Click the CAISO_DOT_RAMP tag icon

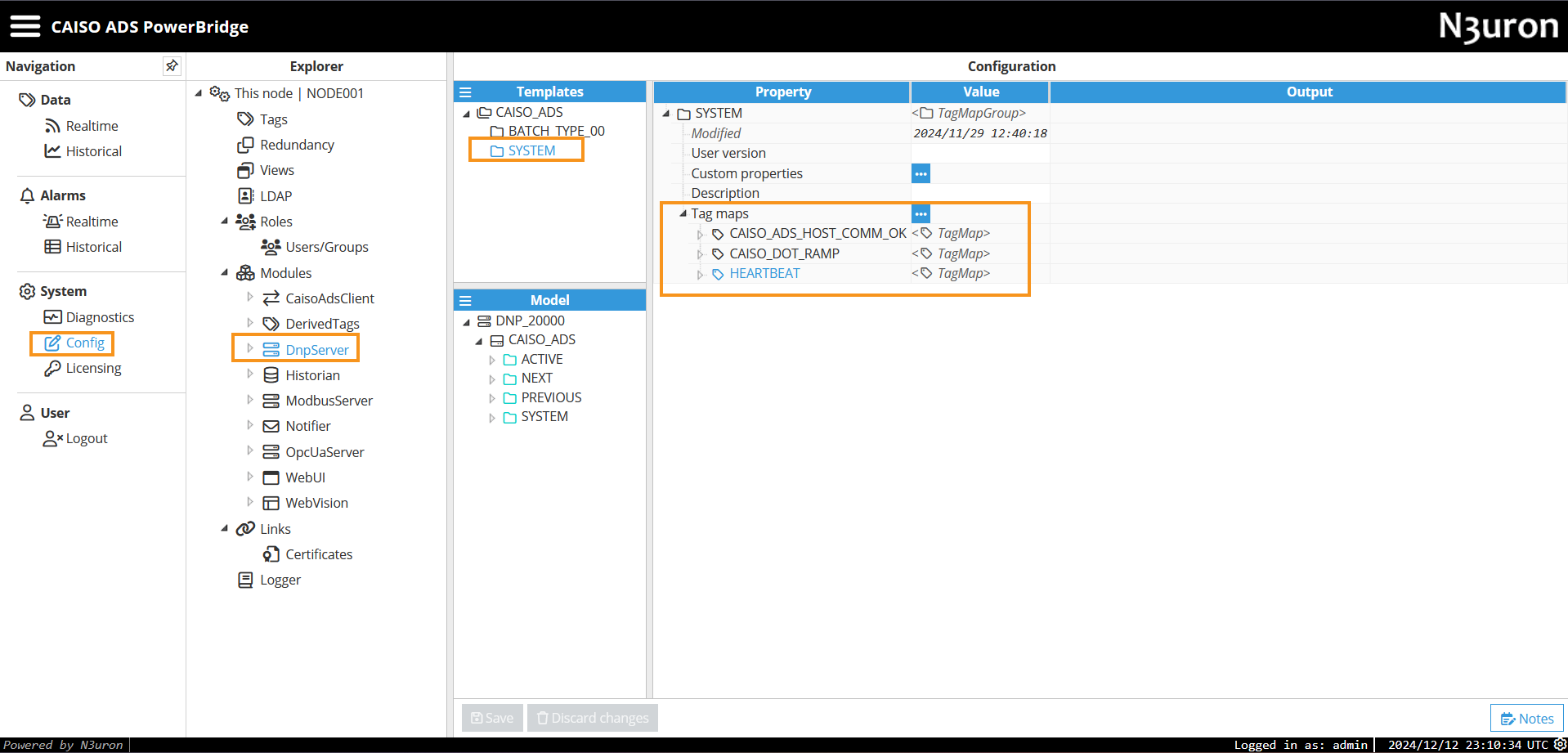(x=718, y=254)
